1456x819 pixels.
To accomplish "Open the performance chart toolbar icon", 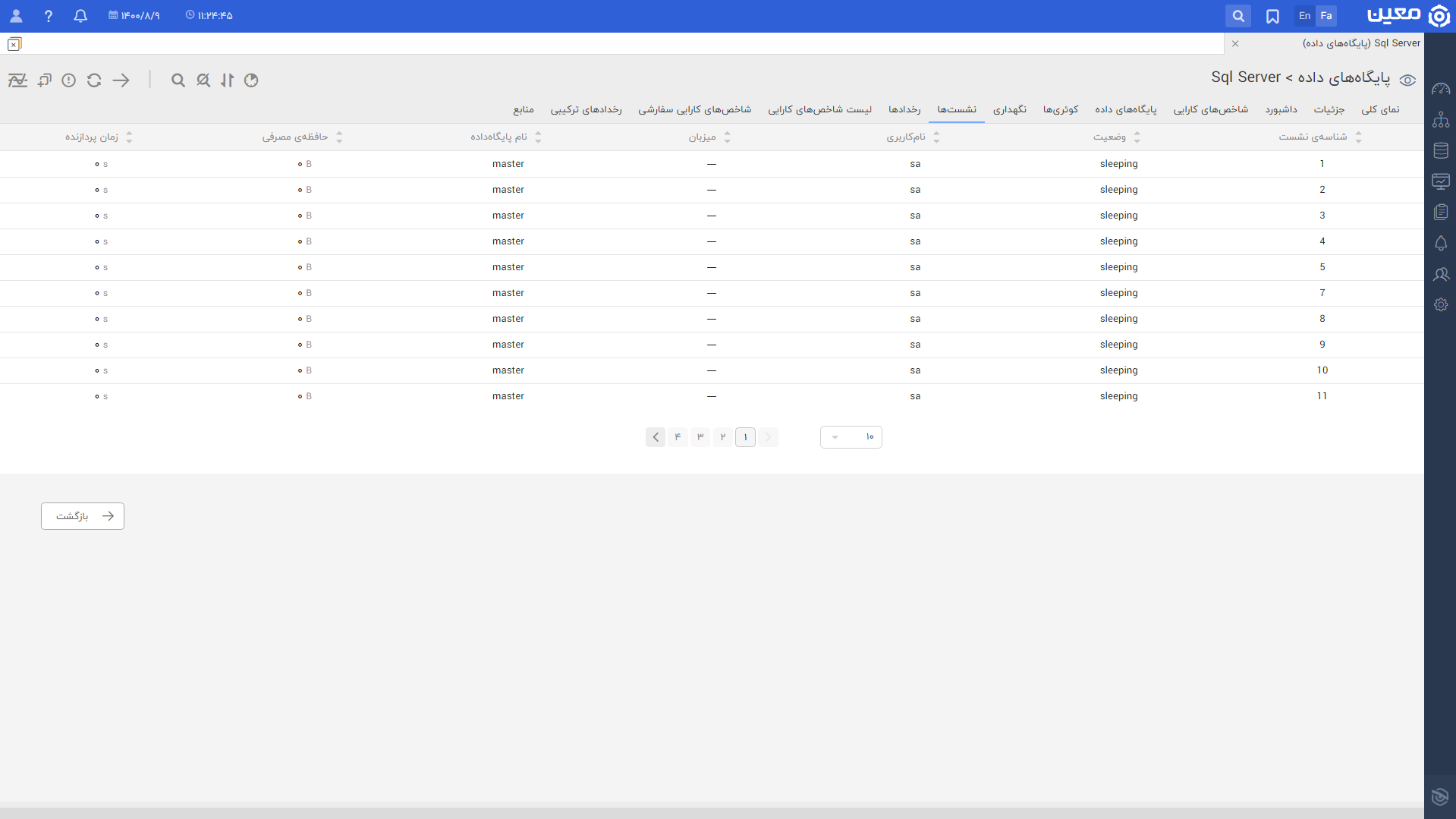I will point(17,80).
